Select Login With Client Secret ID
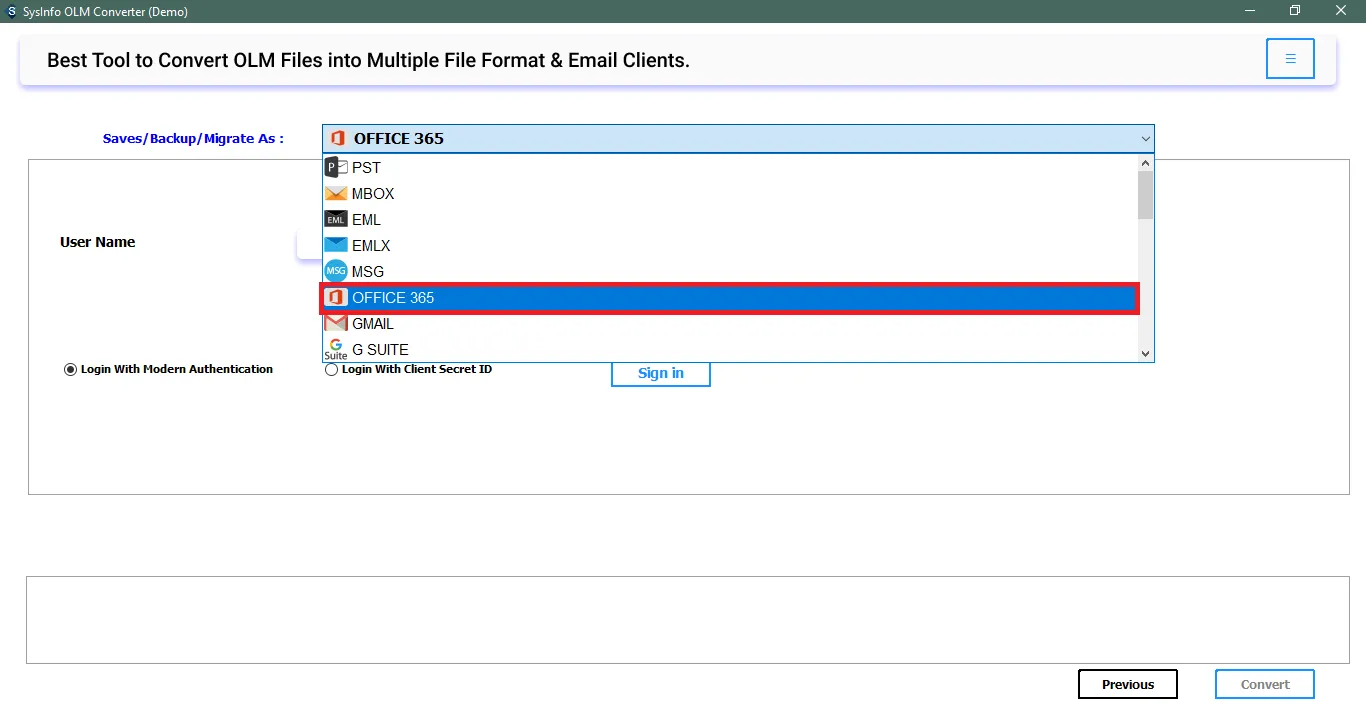The width and height of the screenshot is (1366, 728). tap(332, 370)
